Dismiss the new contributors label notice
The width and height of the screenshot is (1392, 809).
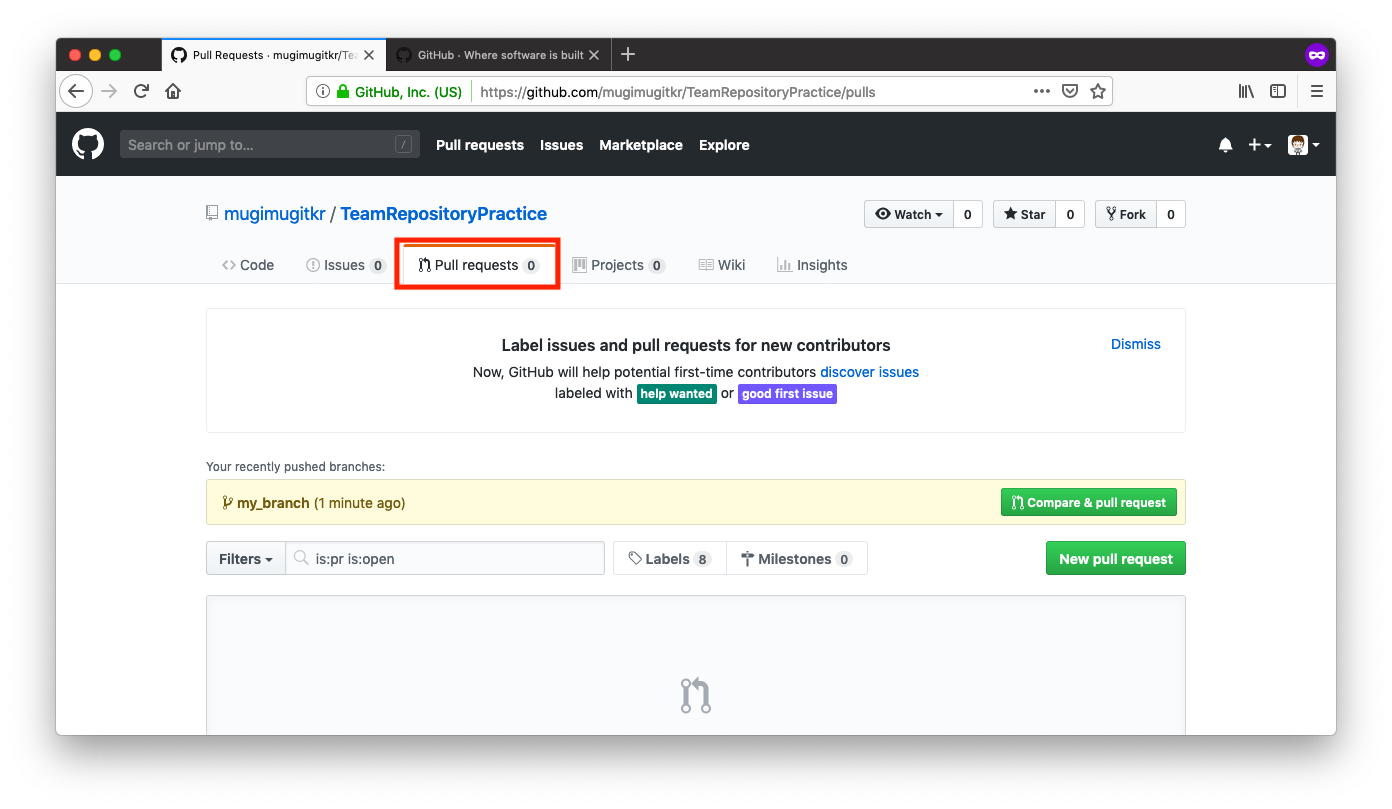(1136, 344)
